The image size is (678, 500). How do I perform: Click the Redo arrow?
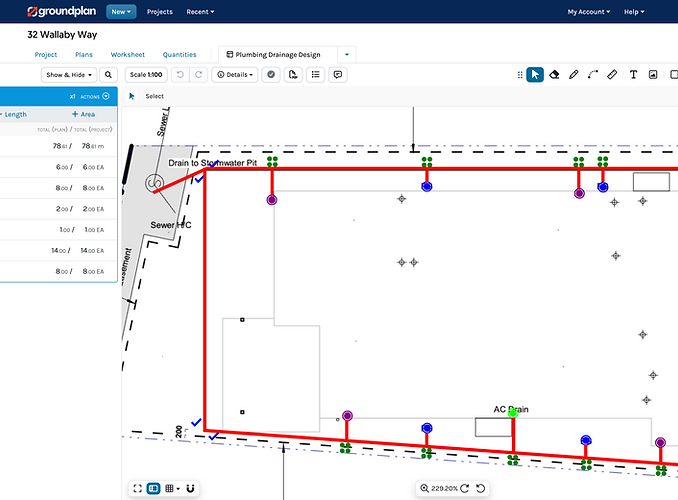[x=198, y=75]
